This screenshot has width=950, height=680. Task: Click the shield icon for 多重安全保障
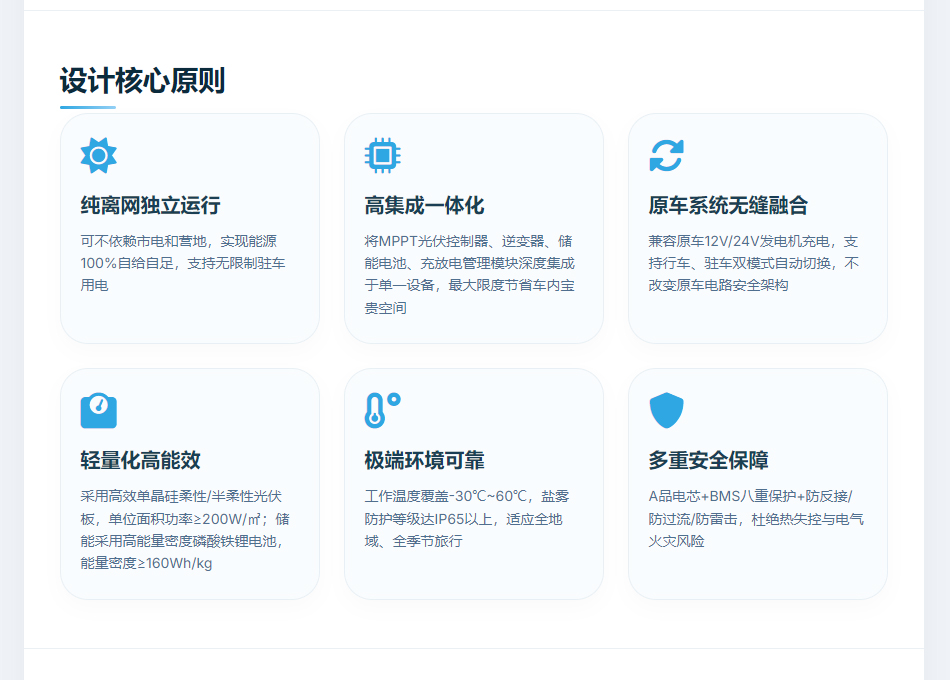666,411
